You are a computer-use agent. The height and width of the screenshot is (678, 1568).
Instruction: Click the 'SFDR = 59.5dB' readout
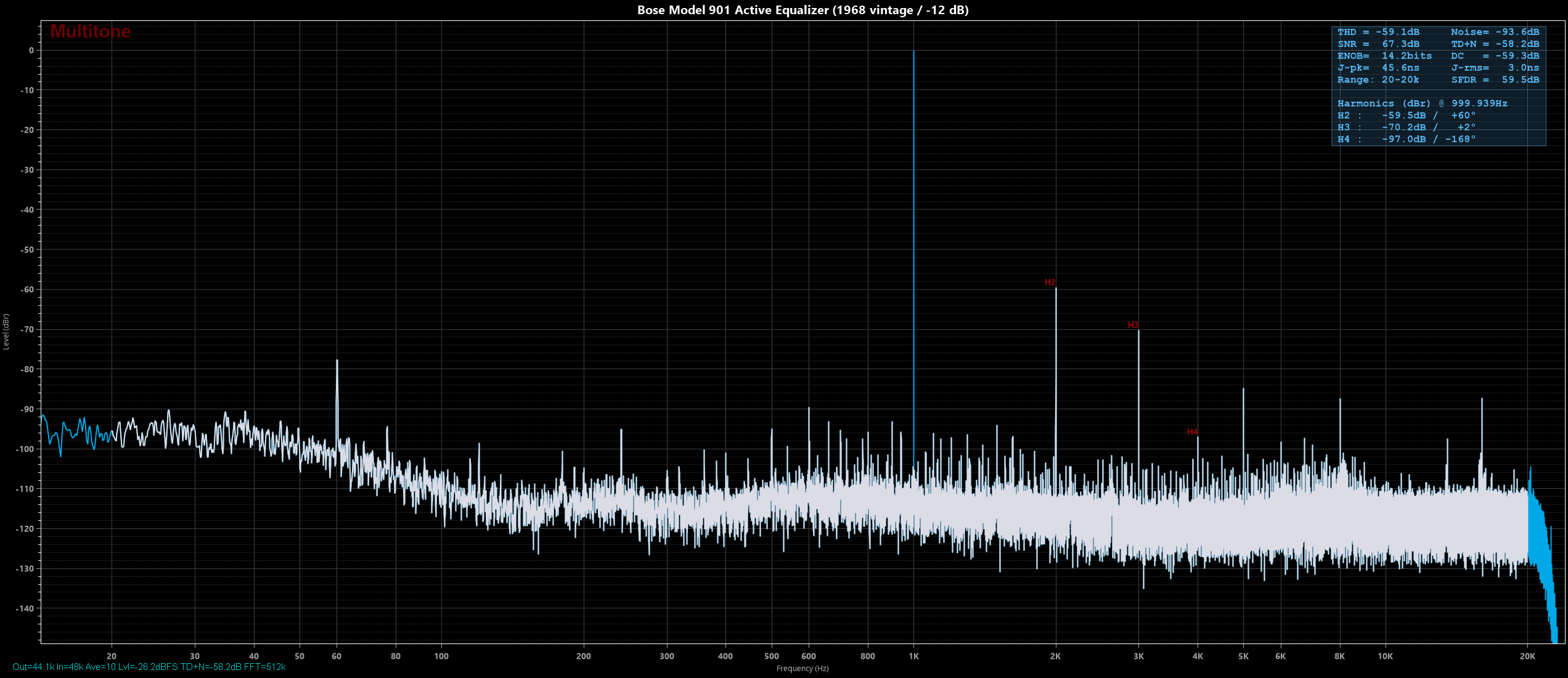click(1495, 80)
